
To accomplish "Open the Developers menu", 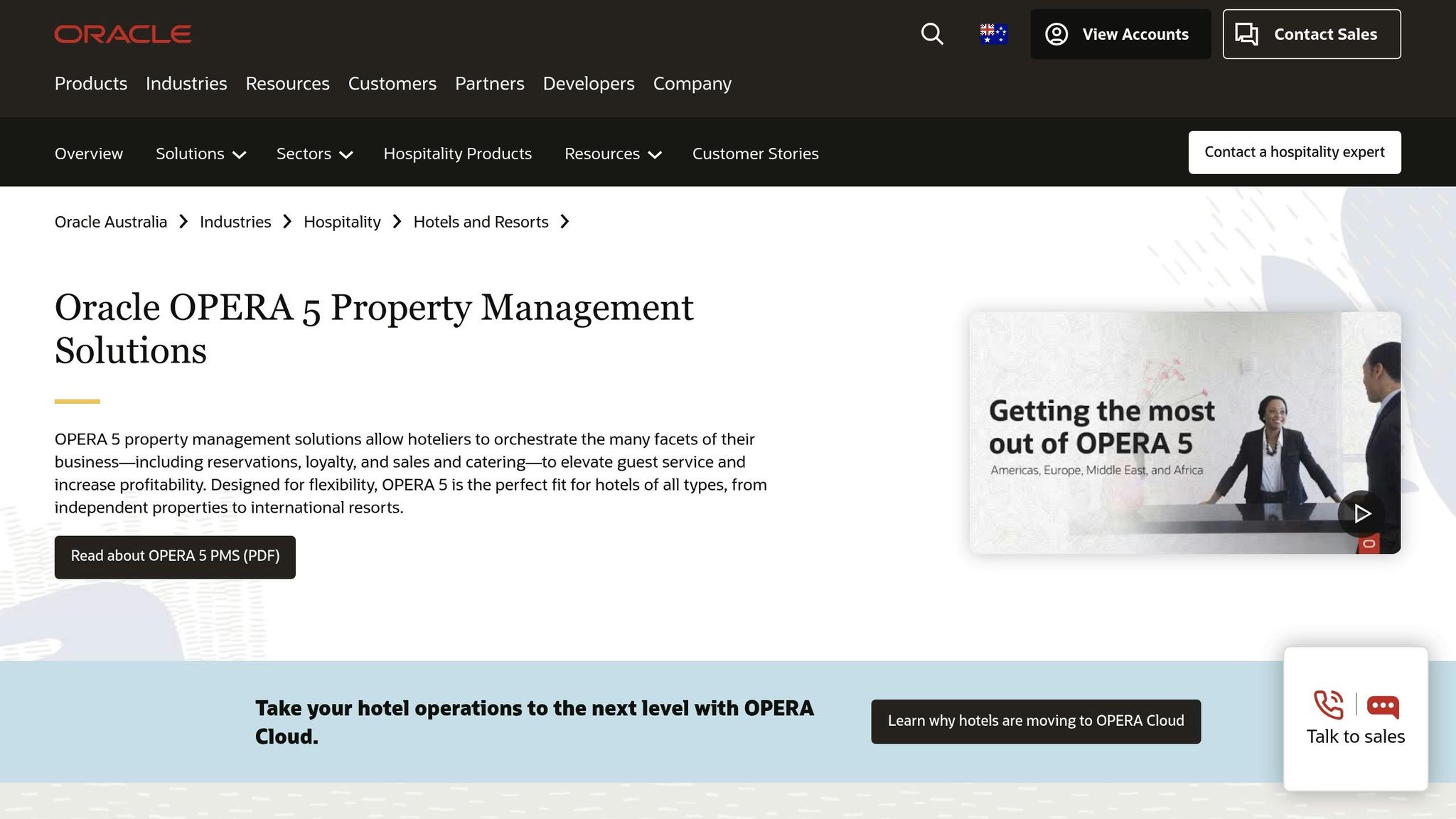I will click(589, 83).
